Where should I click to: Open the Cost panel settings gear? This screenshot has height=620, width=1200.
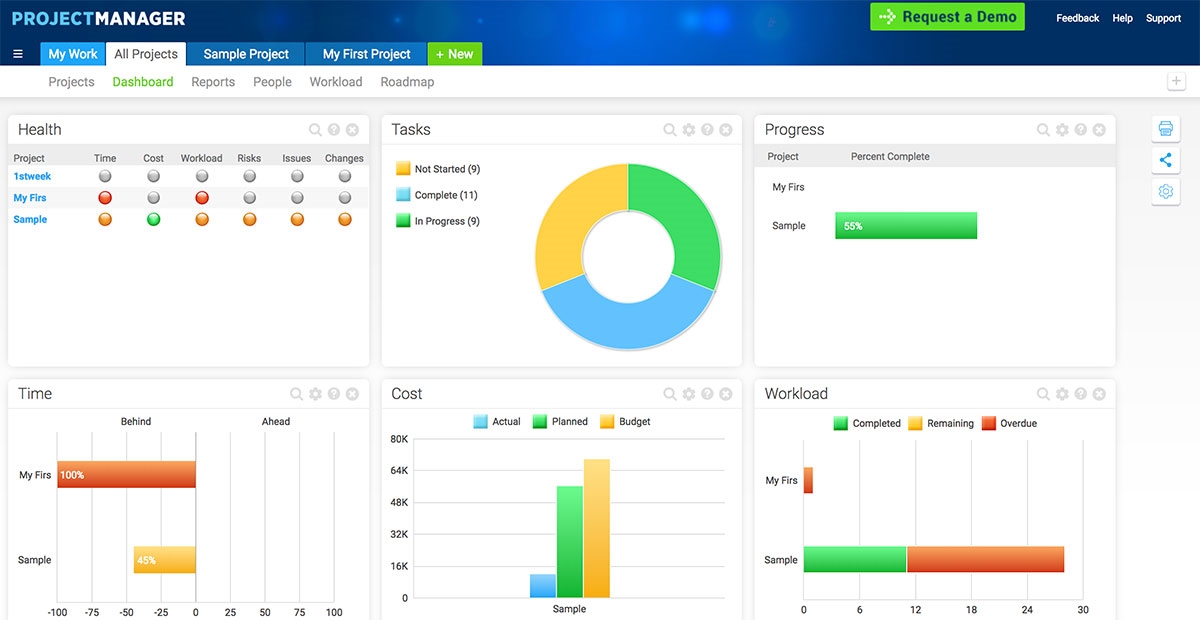(689, 394)
